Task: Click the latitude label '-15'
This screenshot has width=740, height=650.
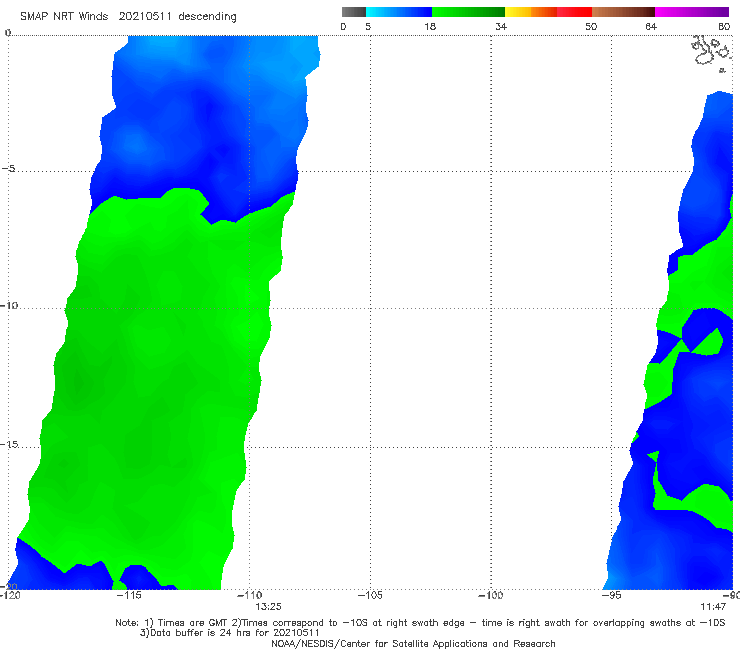Action: click(8, 444)
